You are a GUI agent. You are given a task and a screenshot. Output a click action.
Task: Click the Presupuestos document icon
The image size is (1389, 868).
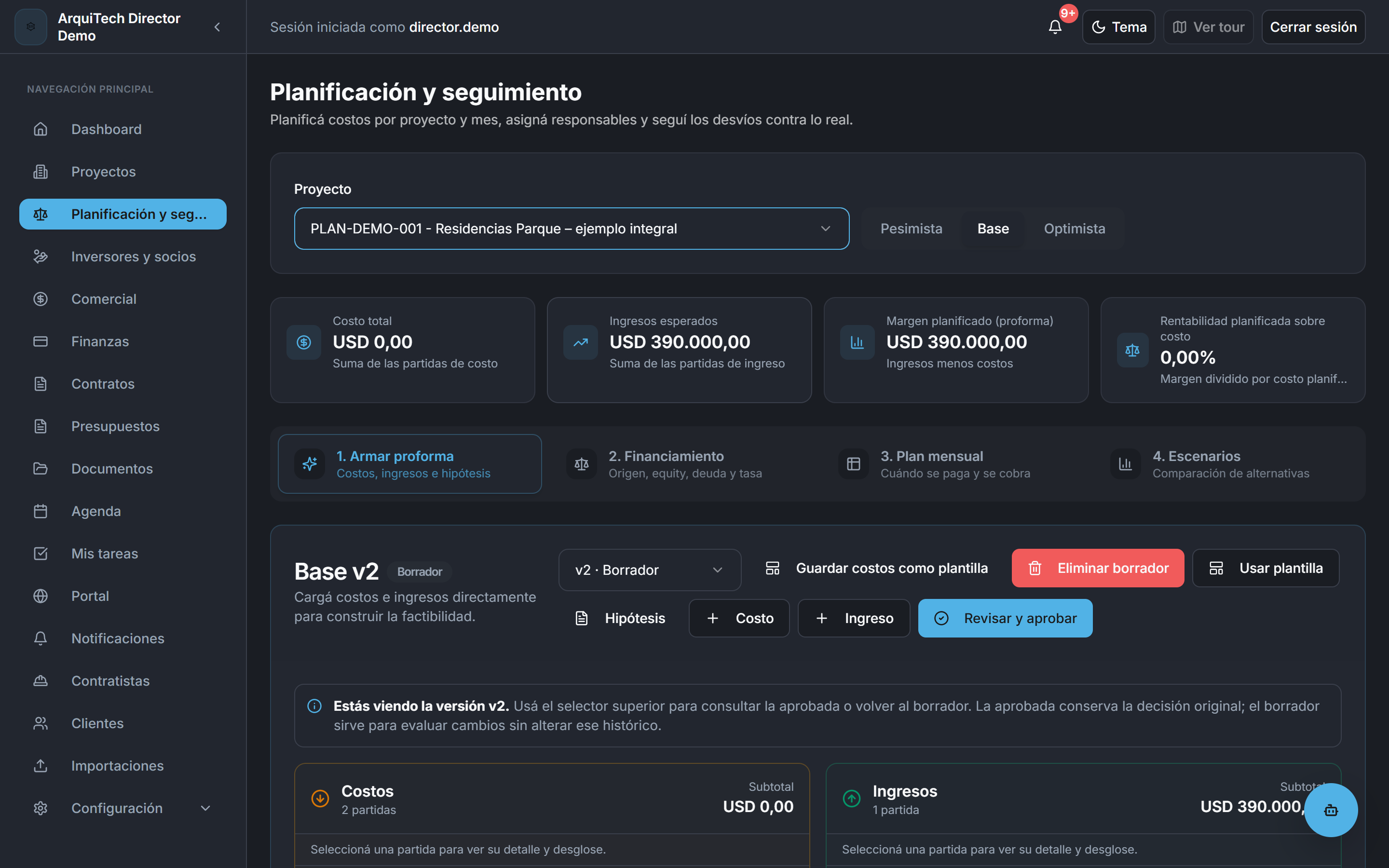coord(40,427)
